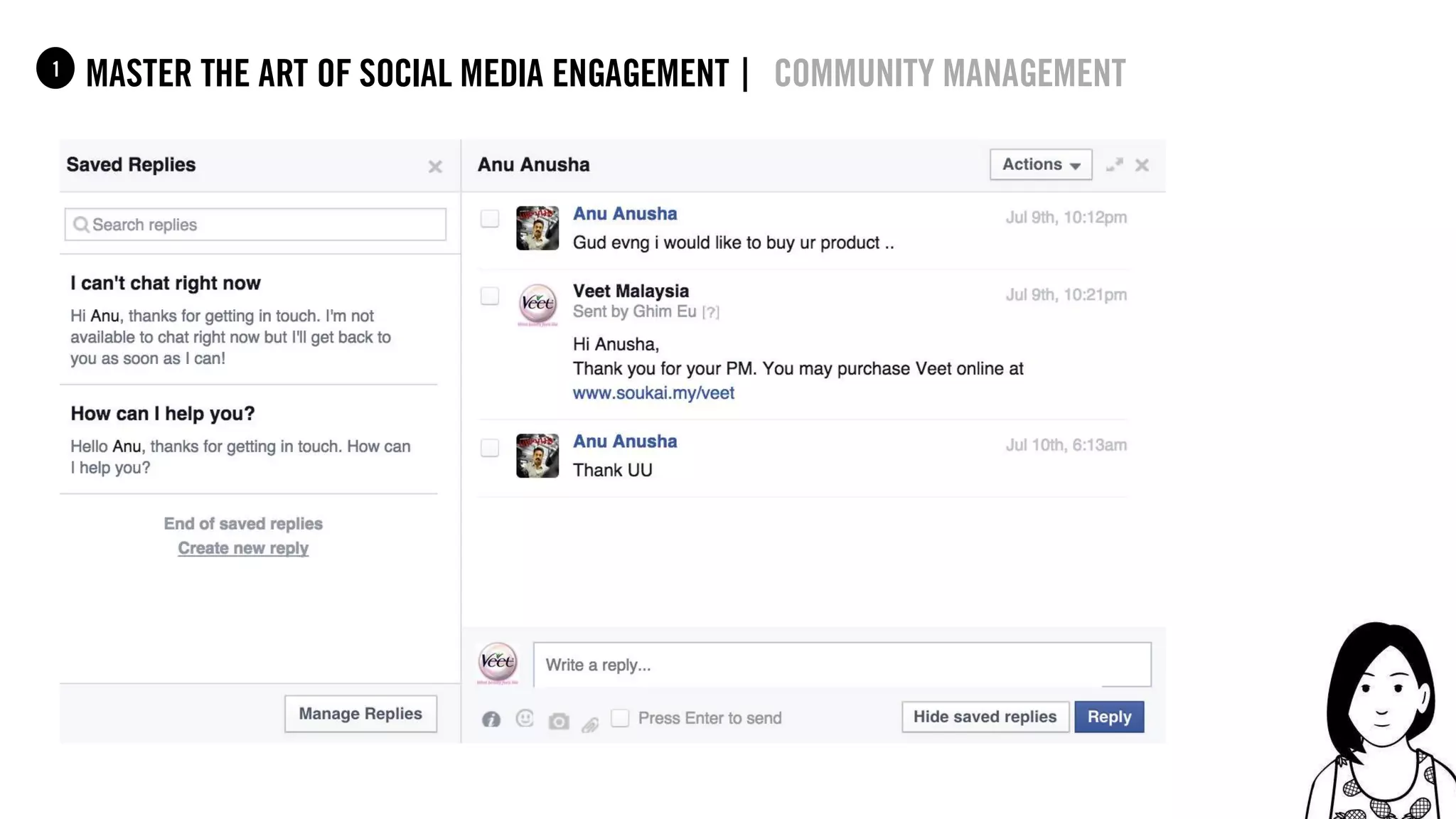
Task: Choose 'How can I help you?' saved reply
Action: point(249,439)
